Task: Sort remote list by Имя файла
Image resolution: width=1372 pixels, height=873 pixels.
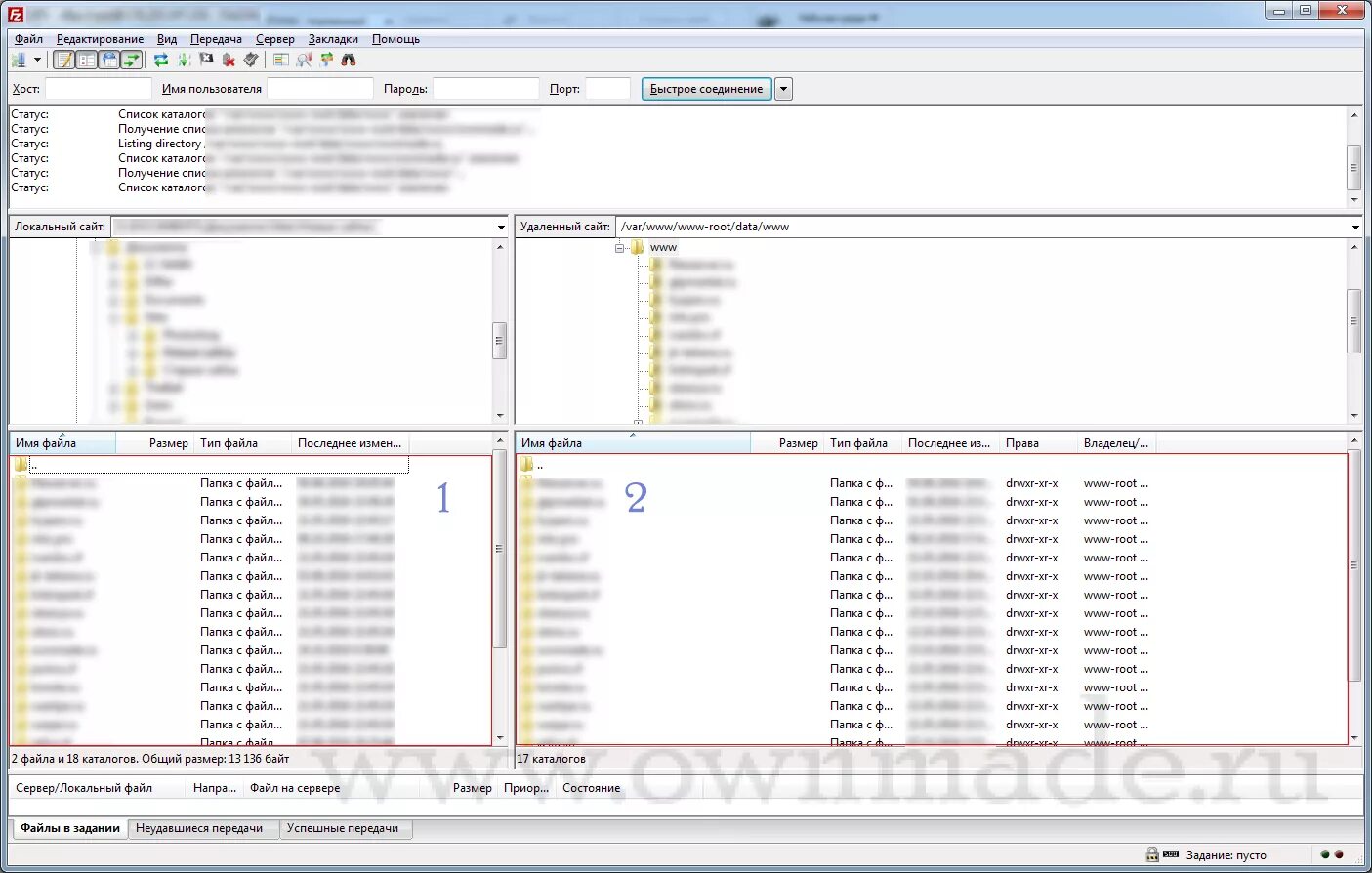Action: click(x=634, y=443)
